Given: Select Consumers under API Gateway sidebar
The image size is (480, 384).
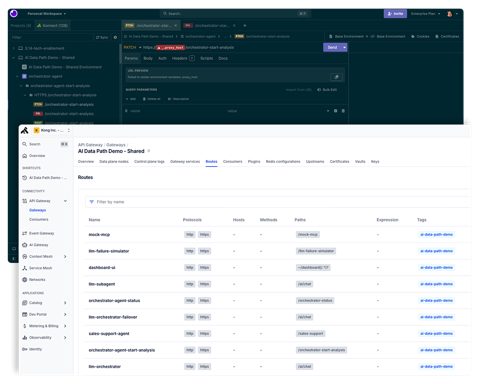Looking at the screenshot, I should (x=39, y=219).
